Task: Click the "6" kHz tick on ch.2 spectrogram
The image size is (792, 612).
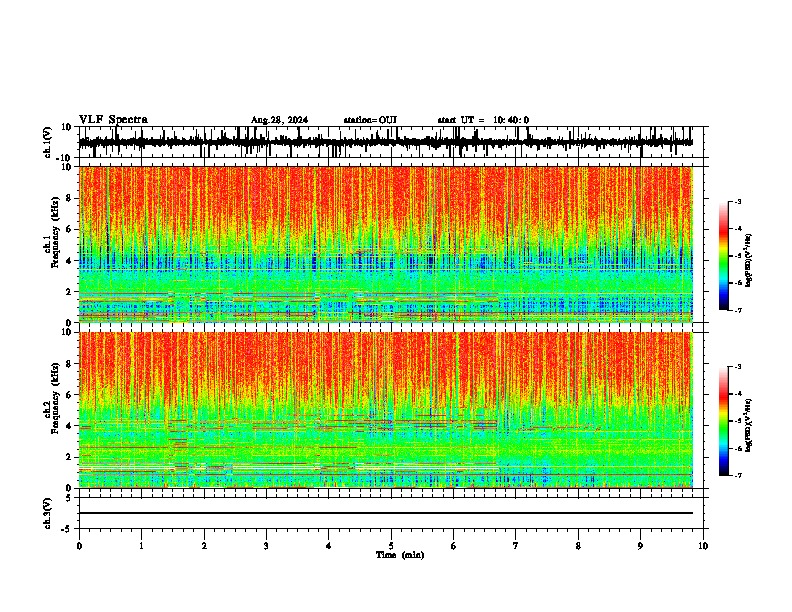Action: click(70, 394)
